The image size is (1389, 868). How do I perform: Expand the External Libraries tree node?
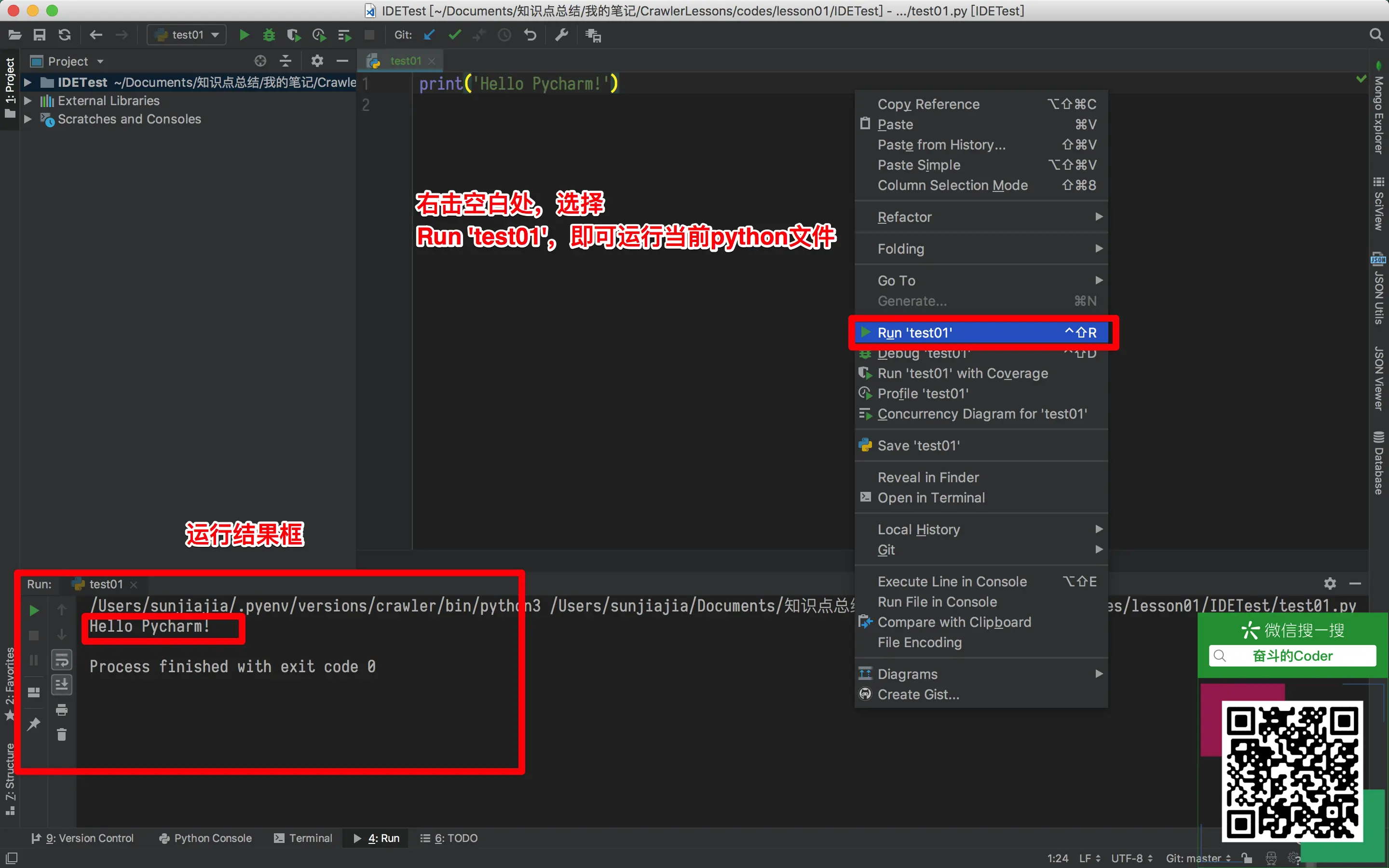(27, 101)
